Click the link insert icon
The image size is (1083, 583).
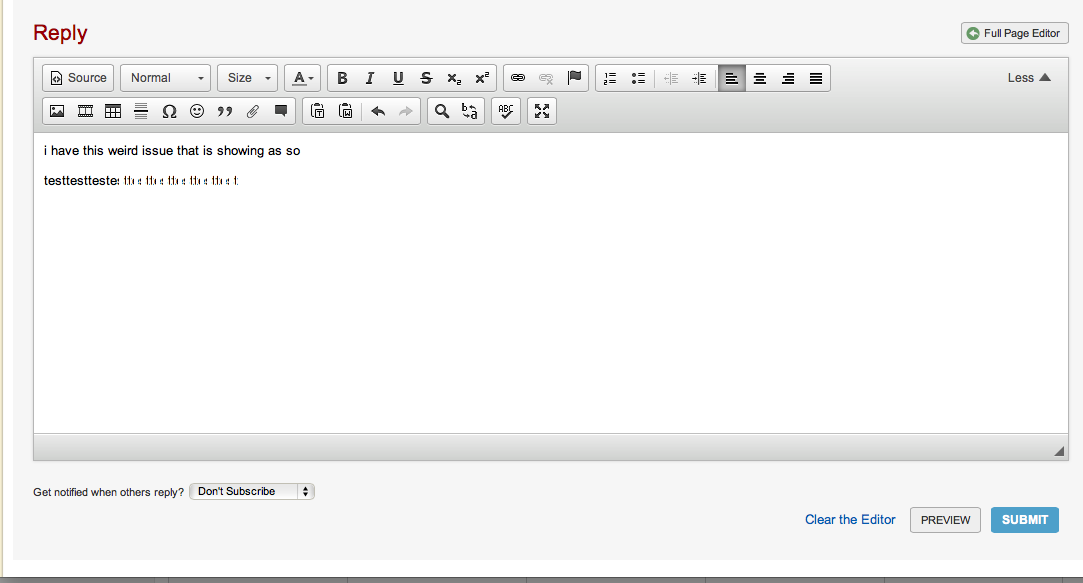point(518,78)
